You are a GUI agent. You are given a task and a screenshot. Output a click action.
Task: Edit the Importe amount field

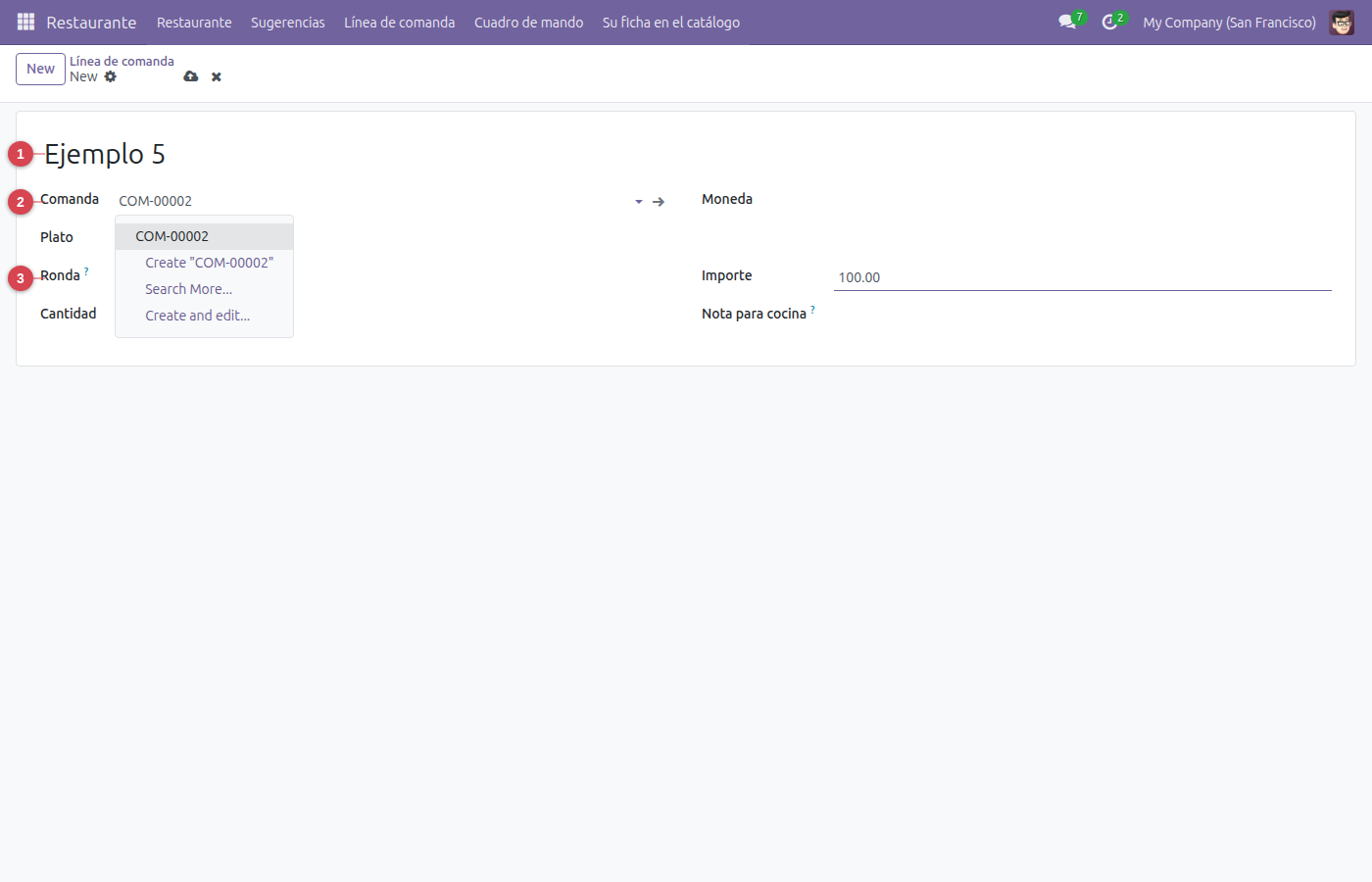1083,277
